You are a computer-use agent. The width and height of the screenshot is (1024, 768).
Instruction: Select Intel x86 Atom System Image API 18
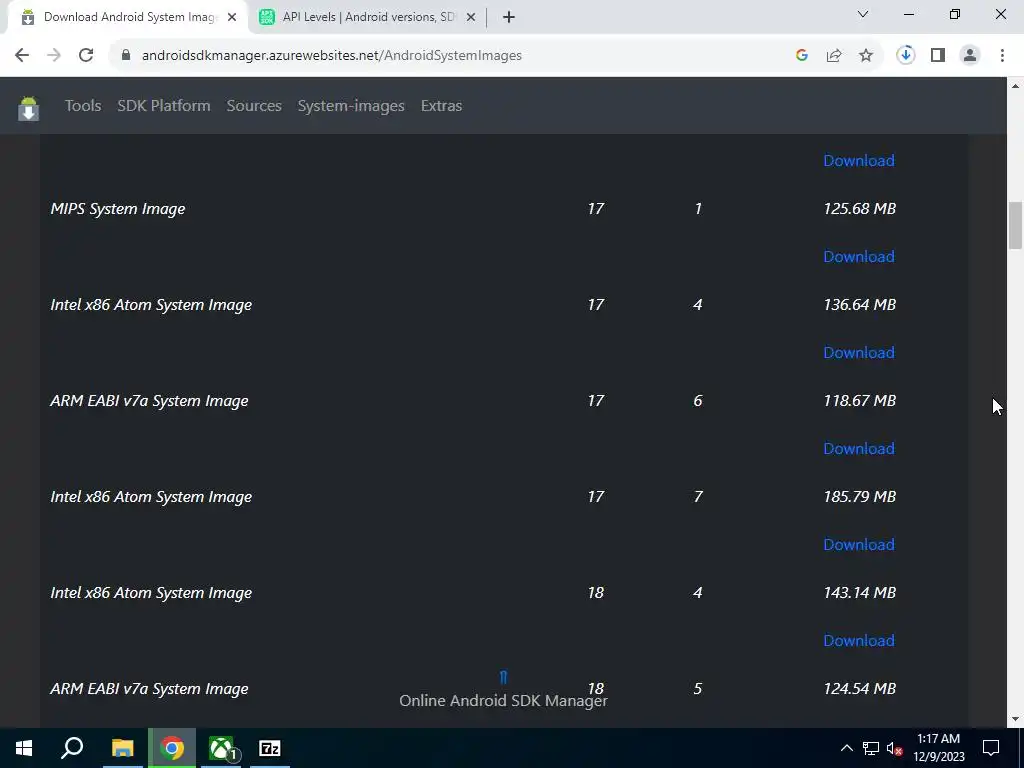click(151, 593)
